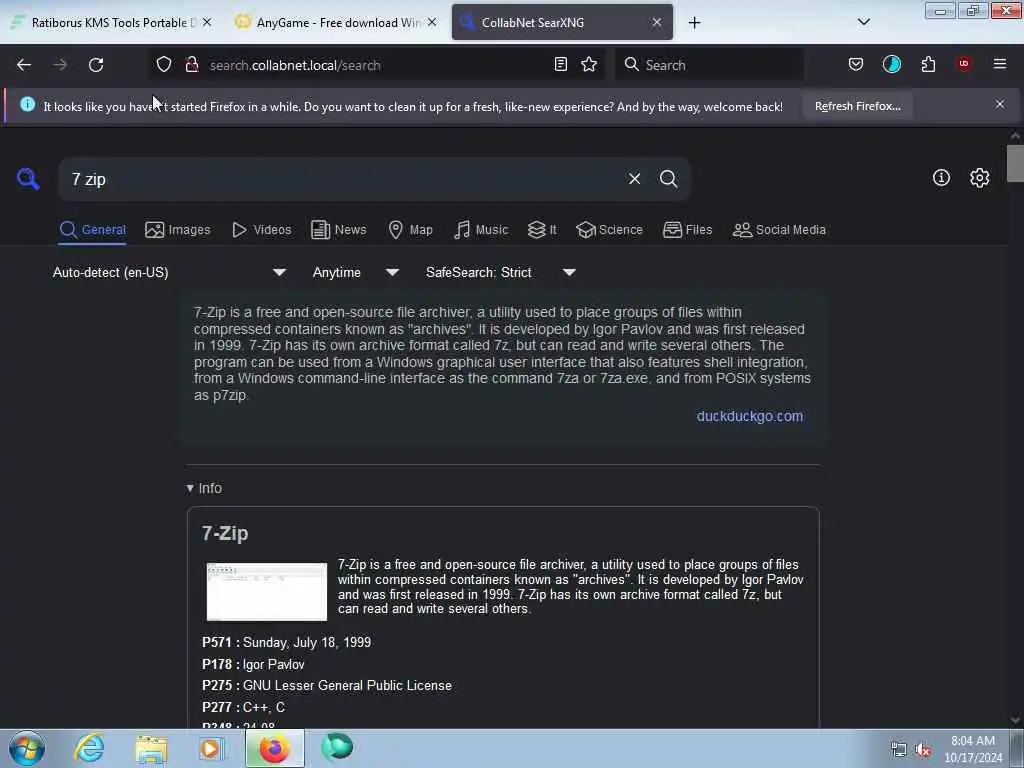Open SearXNG preferences gear icon
1024x768 pixels.
click(979, 177)
